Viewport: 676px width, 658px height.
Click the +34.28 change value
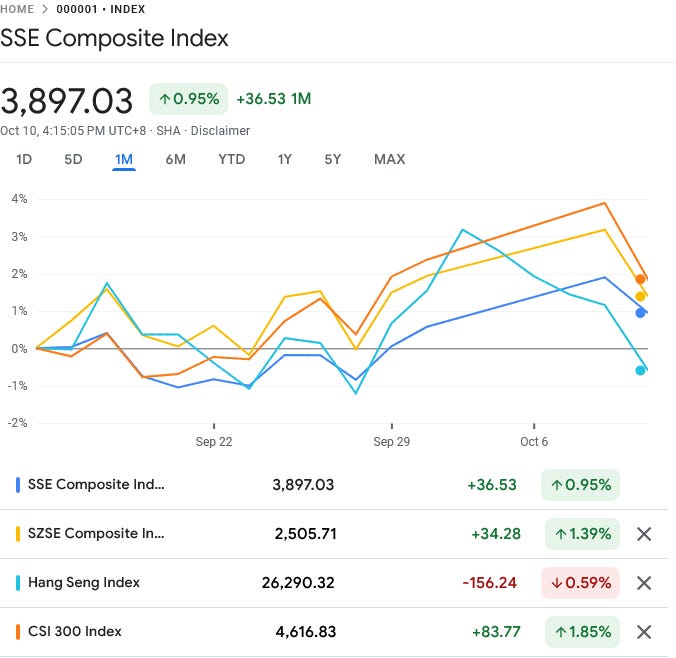496,534
